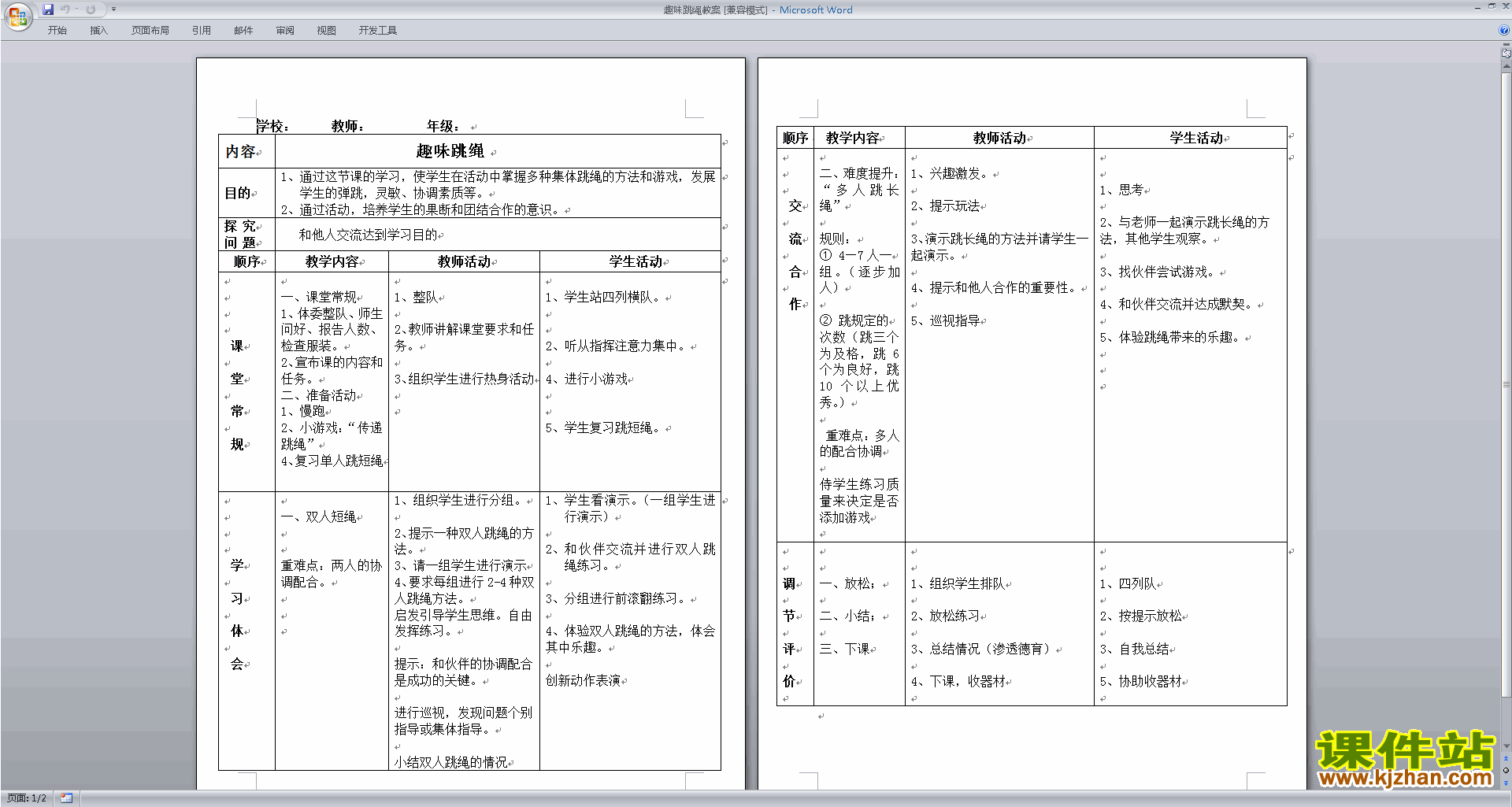This screenshot has width=1512, height=807.
Task: Click the text 3、找伙伴尝试游戏。
Action: pyautogui.click(x=1159, y=272)
